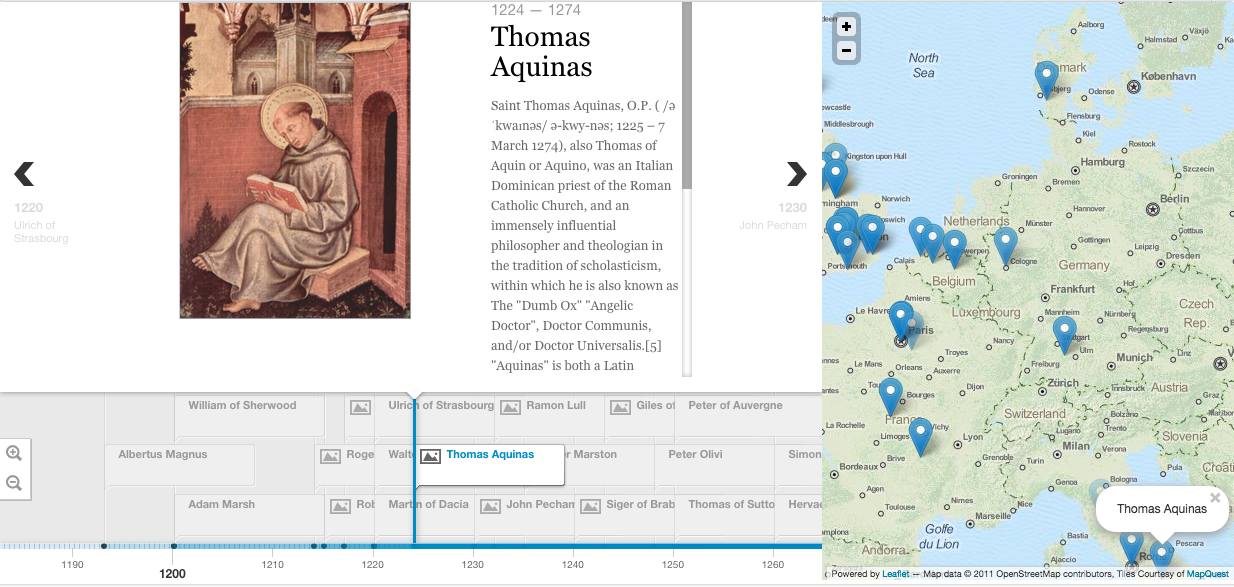Click year 1200 on the timeline axis

tap(173, 574)
